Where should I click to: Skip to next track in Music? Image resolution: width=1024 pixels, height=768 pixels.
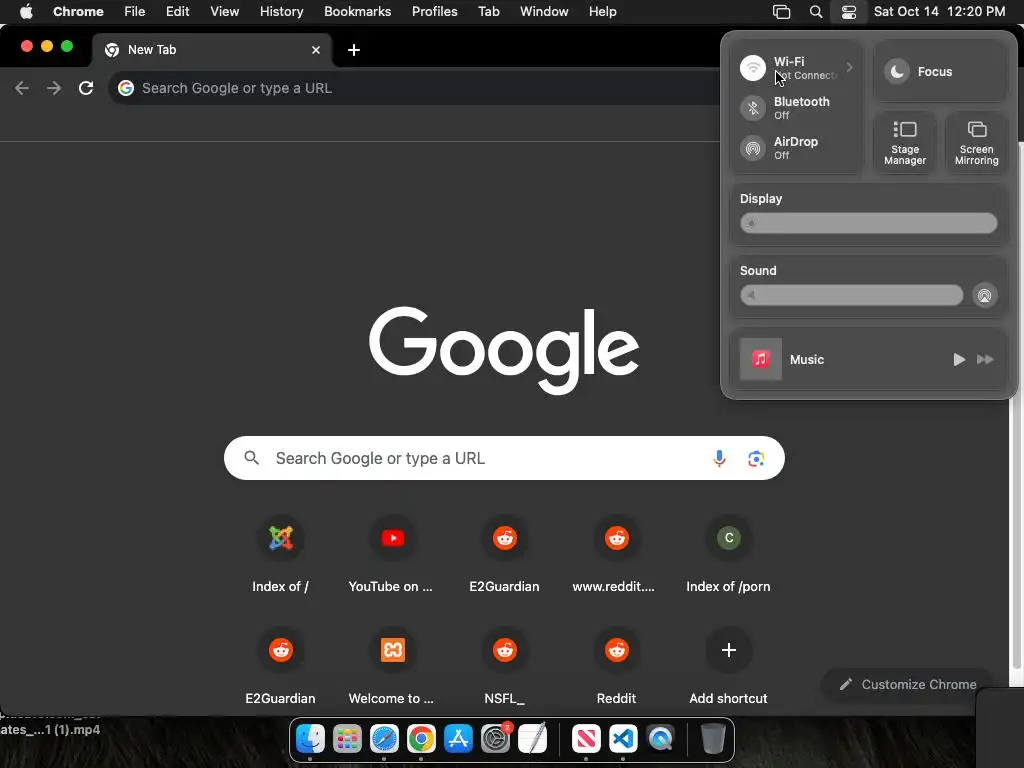click(985, 359)
